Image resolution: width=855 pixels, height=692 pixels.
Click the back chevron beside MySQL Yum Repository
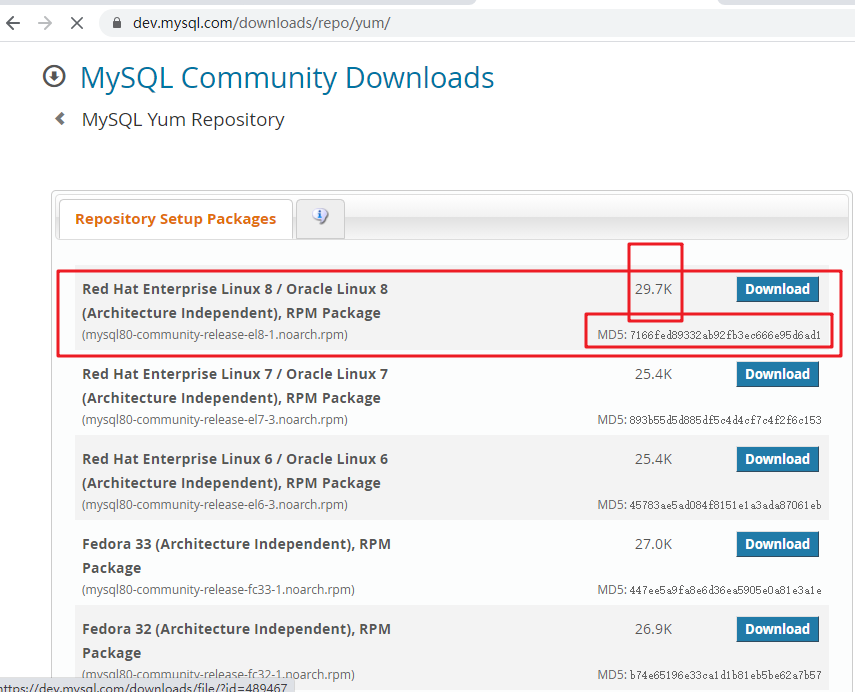pyautogui.click(x=61, y=118)
